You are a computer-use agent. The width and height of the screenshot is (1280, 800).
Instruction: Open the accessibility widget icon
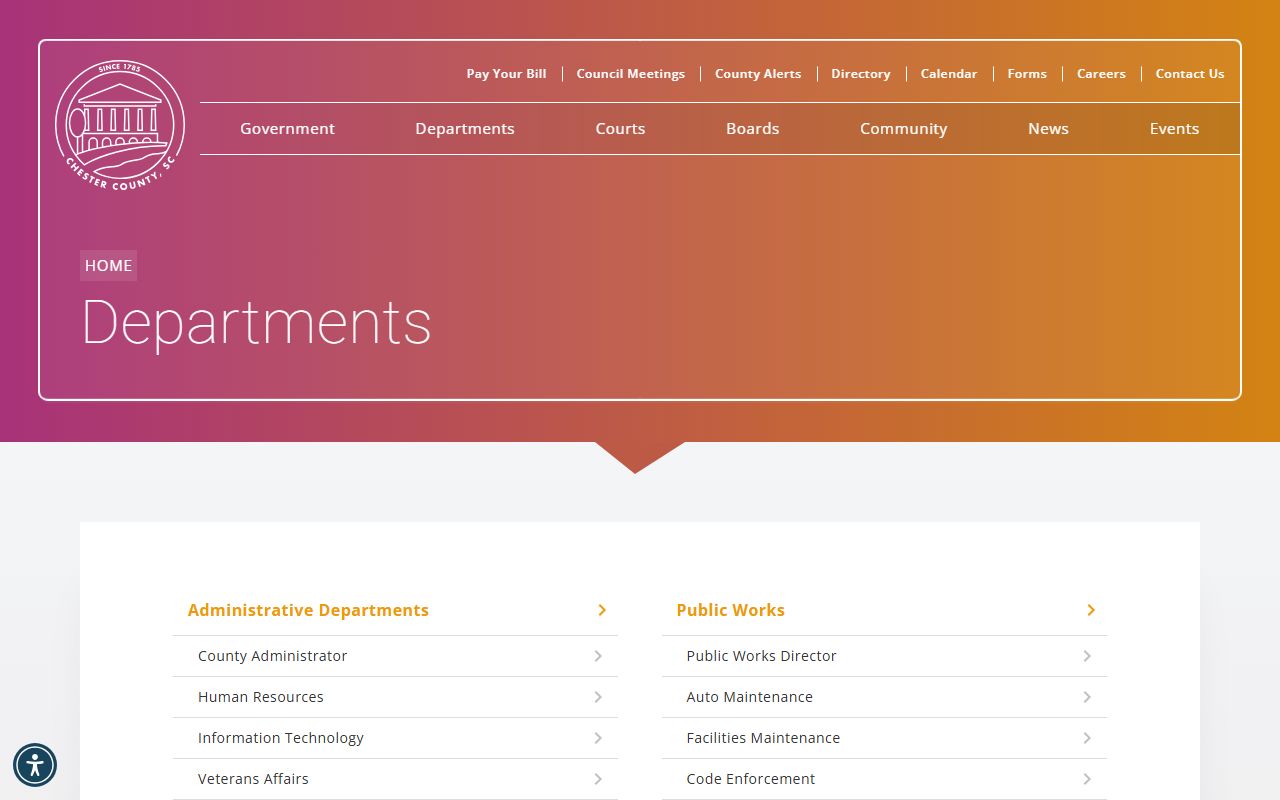(x=35, y=765)
